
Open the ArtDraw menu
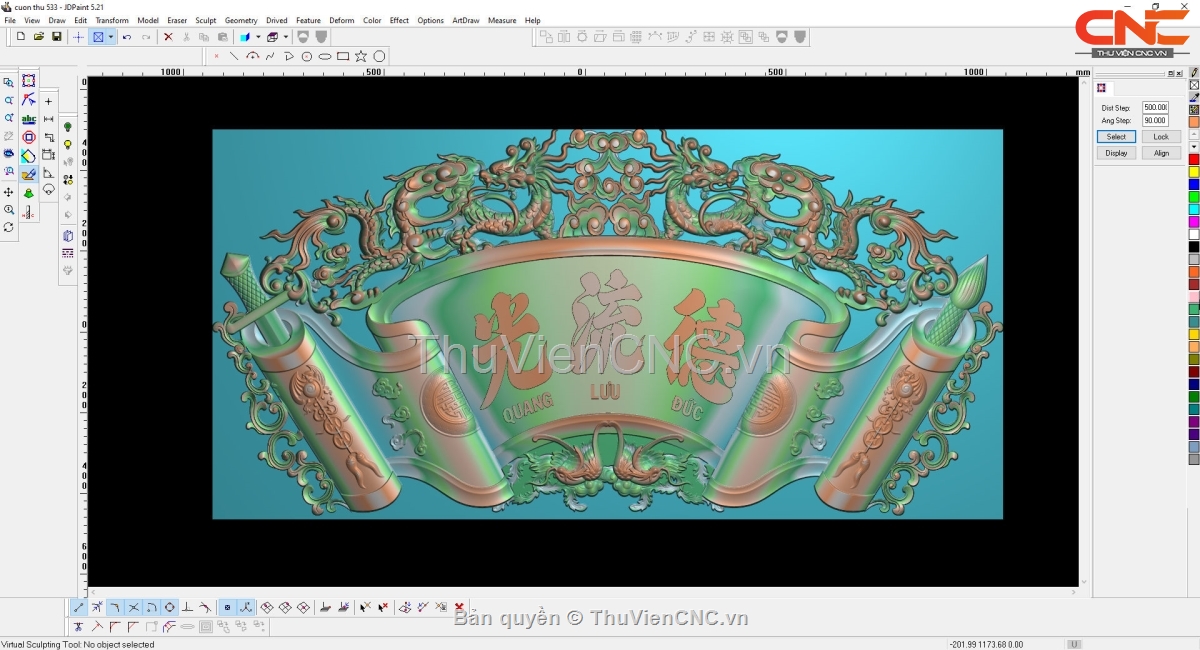tap(465, 20)
